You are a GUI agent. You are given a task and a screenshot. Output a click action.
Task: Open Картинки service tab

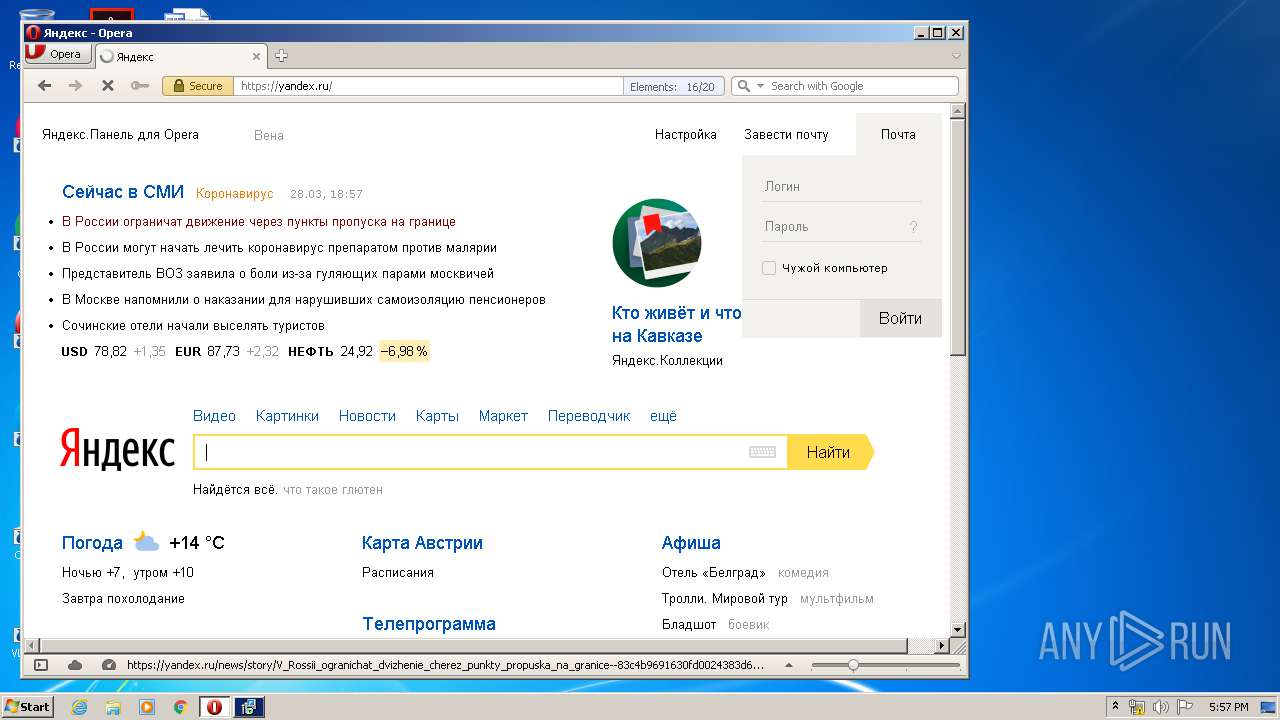(287, 416)
